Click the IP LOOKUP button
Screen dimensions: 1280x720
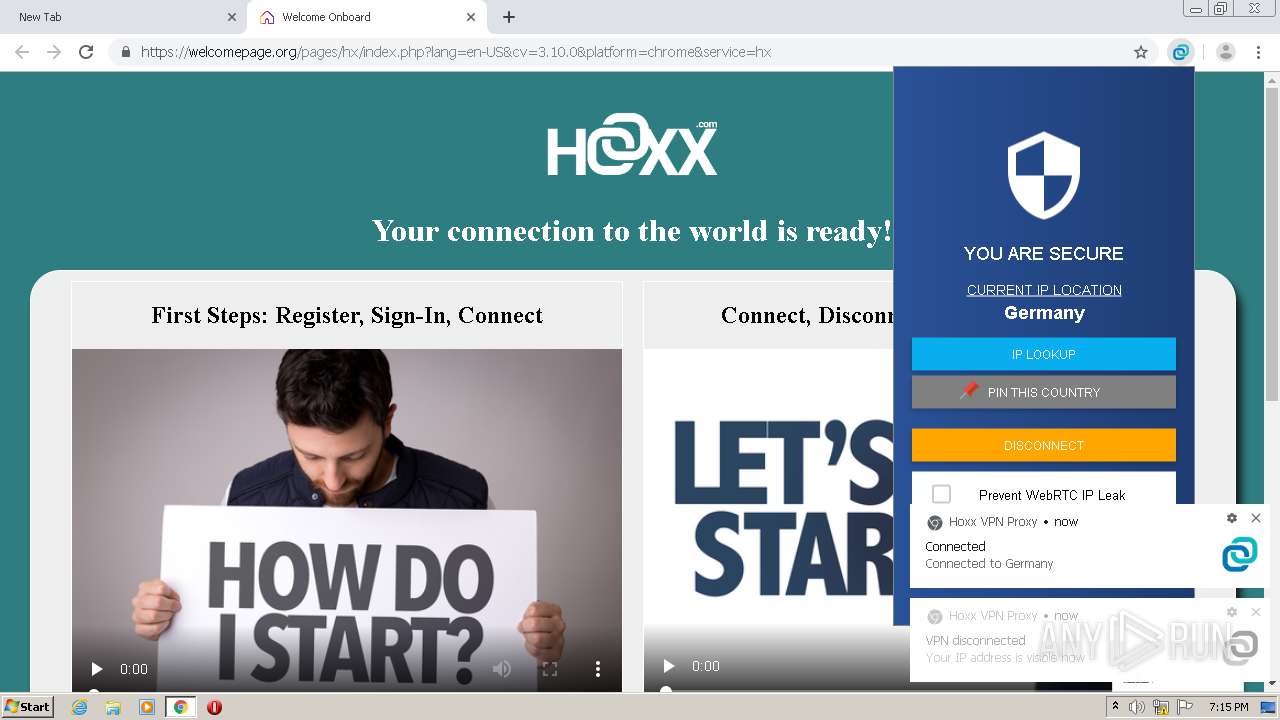(1044, 354)
